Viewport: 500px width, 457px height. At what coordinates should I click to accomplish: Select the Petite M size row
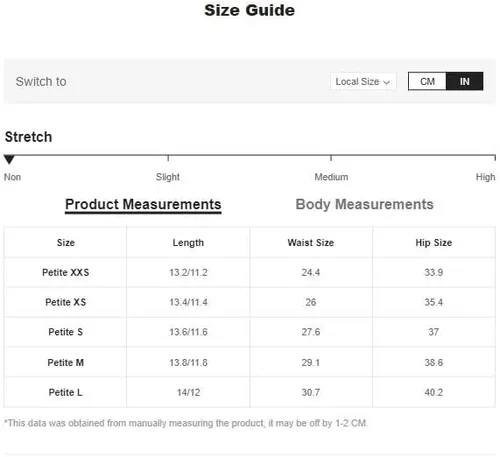(249, 362)
